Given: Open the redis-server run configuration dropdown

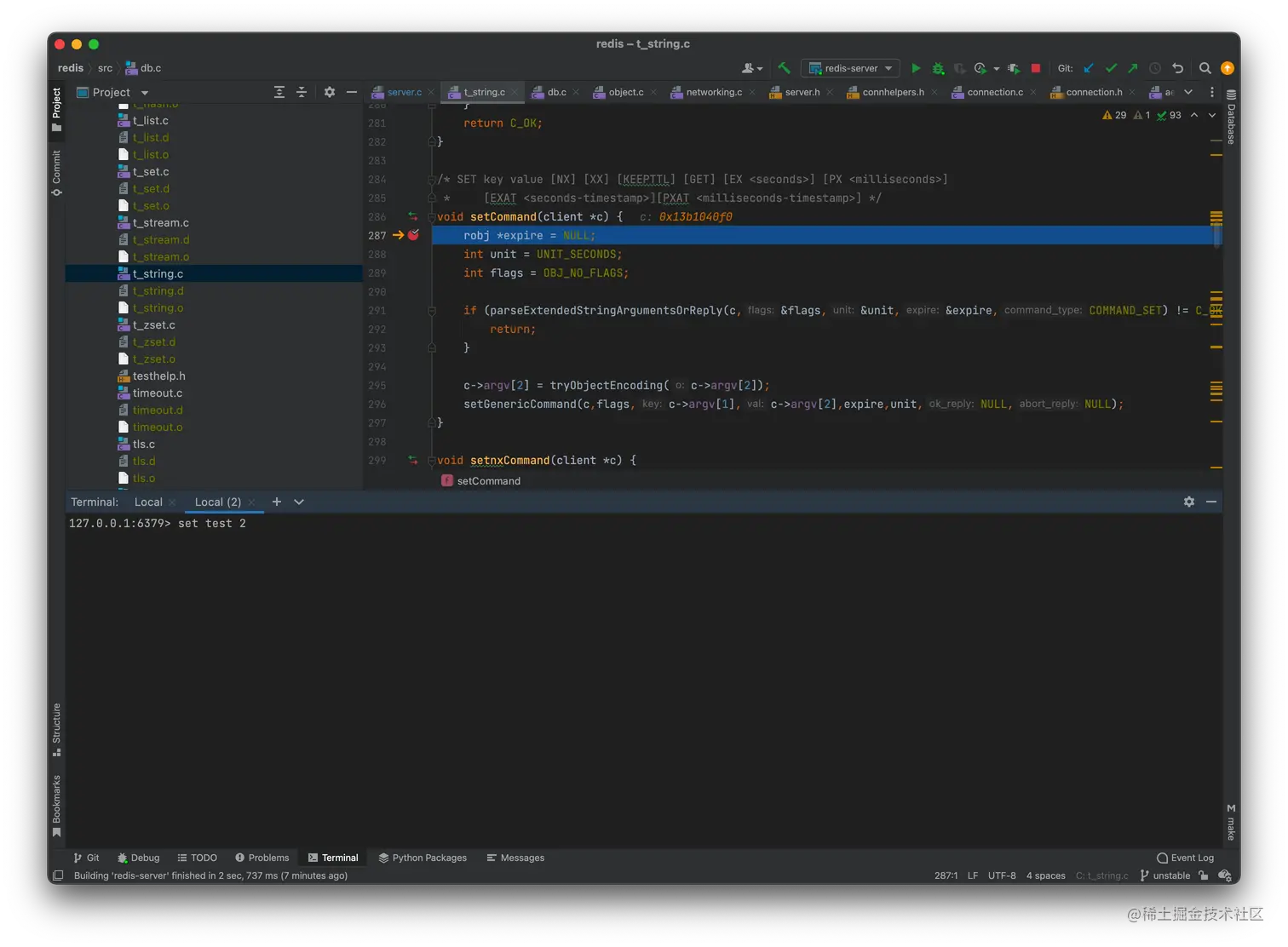Looking at the screenshot, I should pos(850,68).
